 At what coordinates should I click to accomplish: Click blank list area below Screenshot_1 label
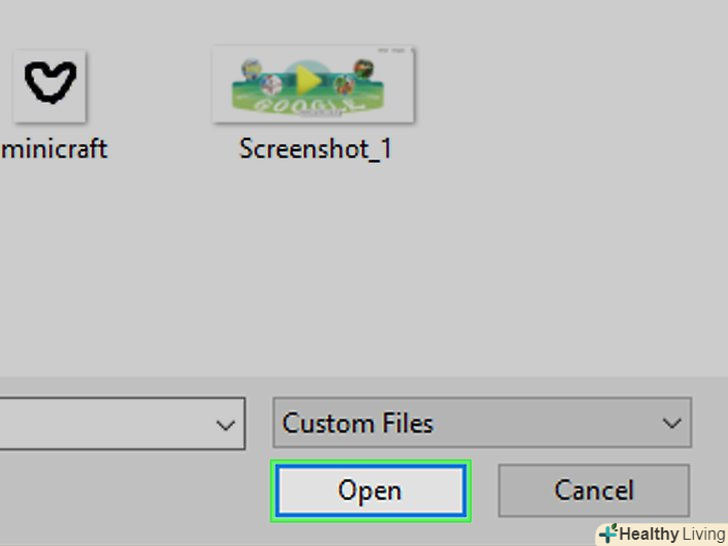click(315, 260)
